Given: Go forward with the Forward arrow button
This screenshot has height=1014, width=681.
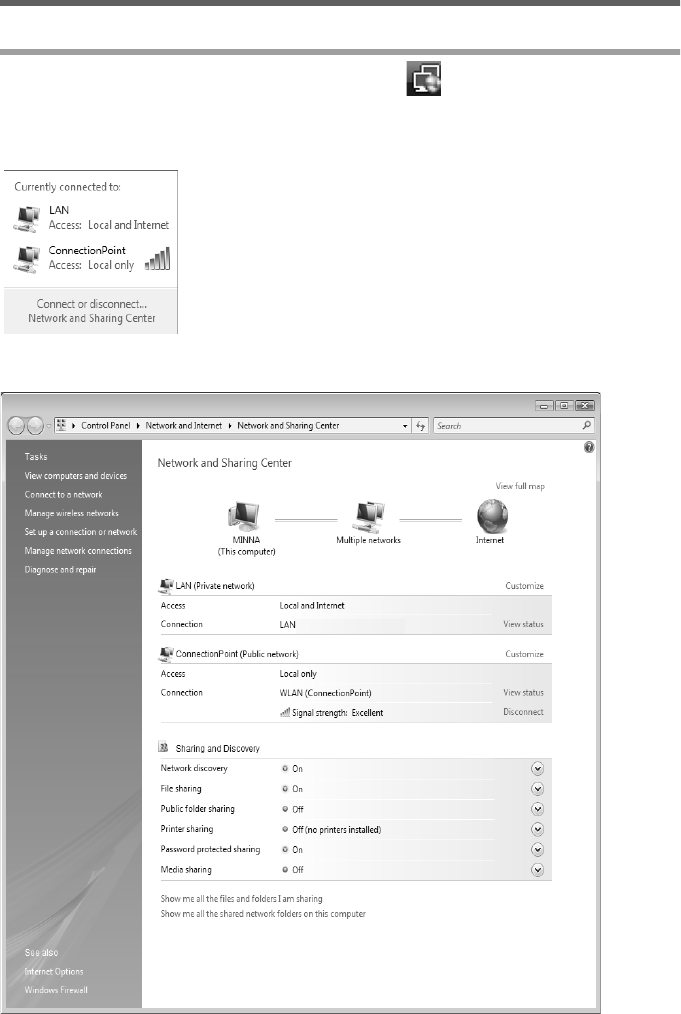Looking at the screenshot, I should pyautogui.click(x=35, y=426).
